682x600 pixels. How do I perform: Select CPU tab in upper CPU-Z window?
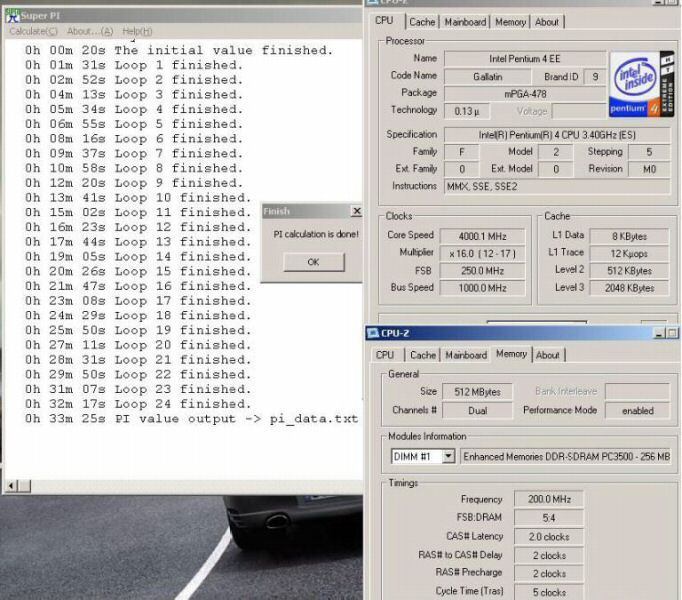(384, 21)
